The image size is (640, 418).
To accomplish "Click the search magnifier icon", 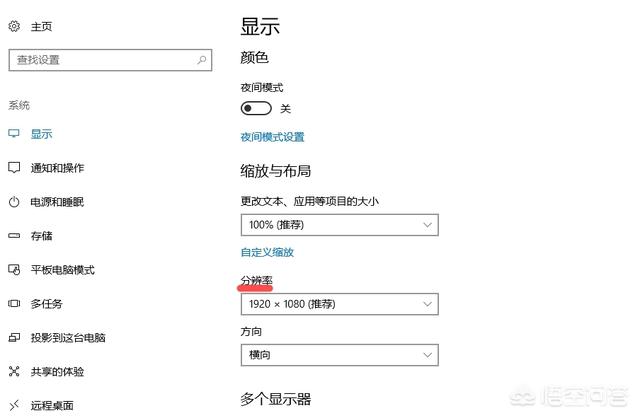I will pyautogui.click(x=202, y=60).
